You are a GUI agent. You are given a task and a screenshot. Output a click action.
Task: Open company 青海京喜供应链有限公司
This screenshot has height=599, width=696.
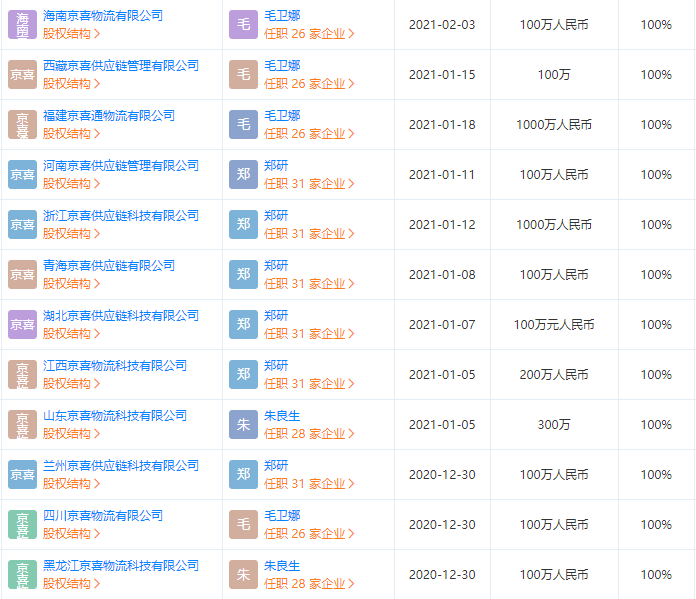(x=109, y=266)
